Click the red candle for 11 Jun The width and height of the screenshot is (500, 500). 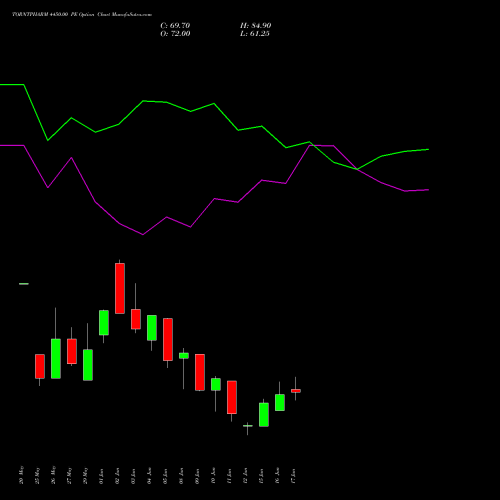[x=232, y=397]
